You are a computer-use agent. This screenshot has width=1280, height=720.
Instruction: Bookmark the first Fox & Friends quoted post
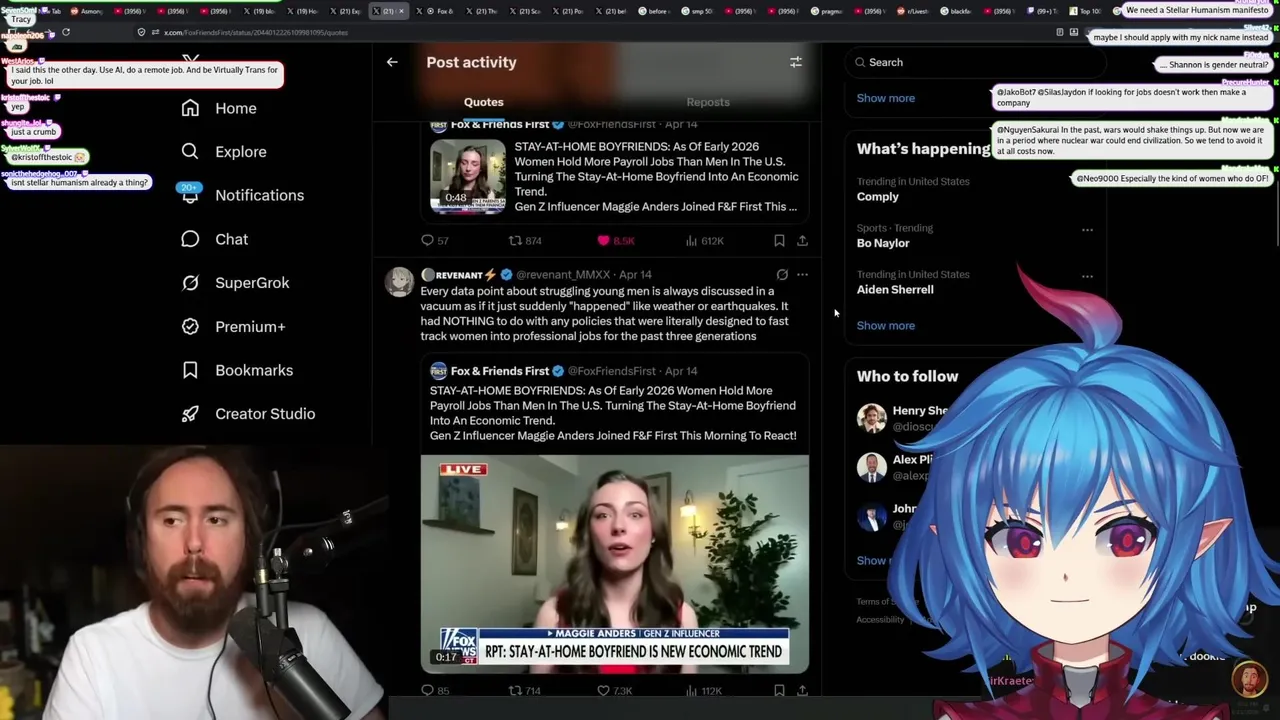click(779, 241)
